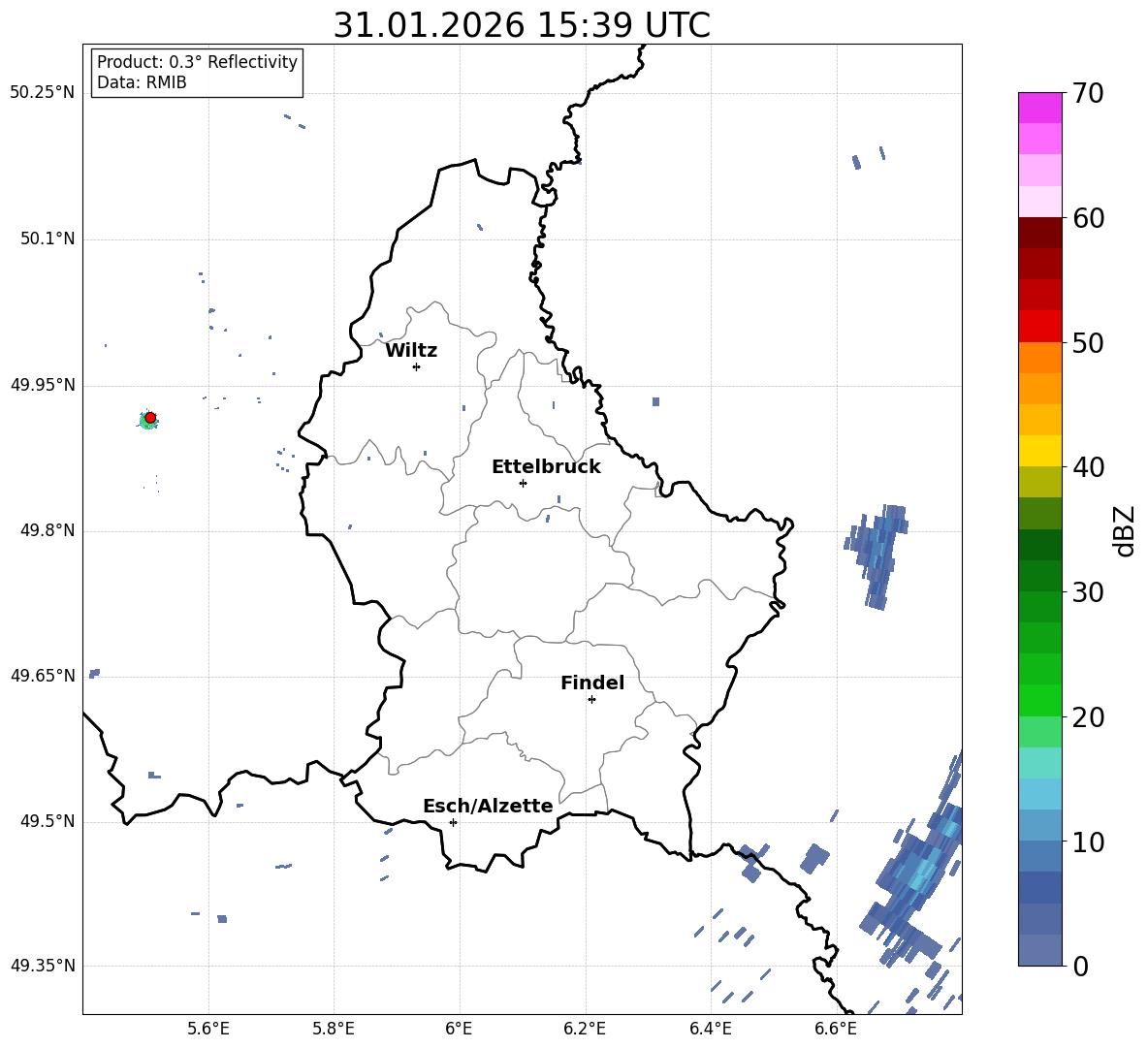Click the Product: 0.3° Reflectivity label
1148x1048 pixels.
tap(197, 61)
